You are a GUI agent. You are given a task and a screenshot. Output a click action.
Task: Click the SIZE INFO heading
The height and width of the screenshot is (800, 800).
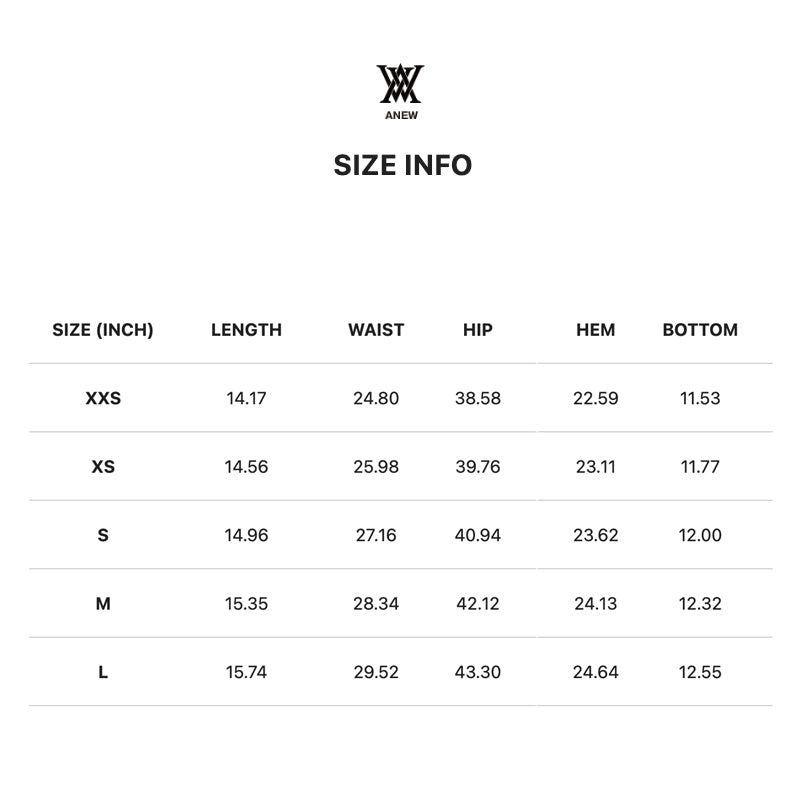[x=402, y=165]
